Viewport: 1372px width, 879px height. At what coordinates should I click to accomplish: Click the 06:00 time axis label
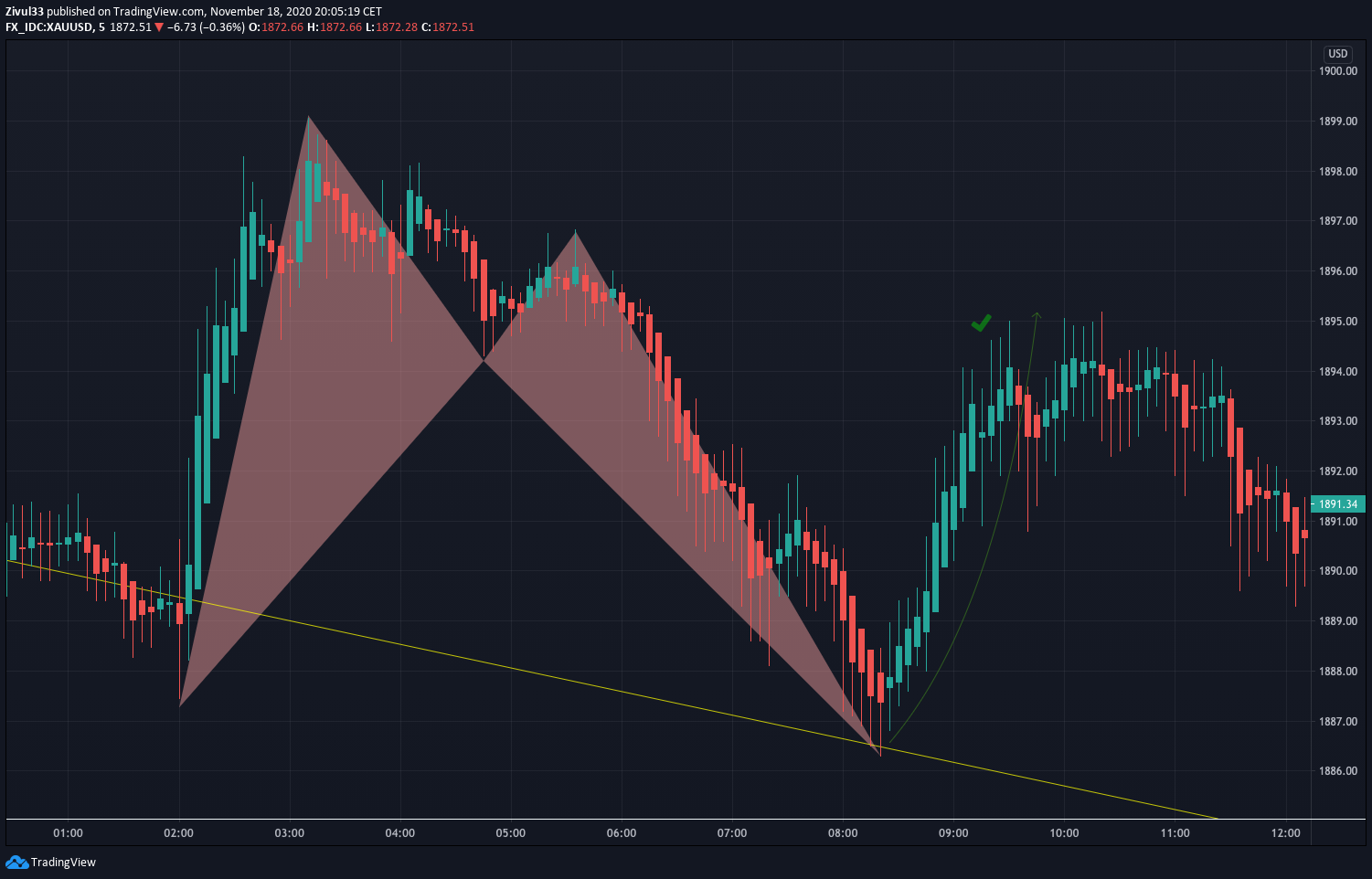[x=622, y=833]
